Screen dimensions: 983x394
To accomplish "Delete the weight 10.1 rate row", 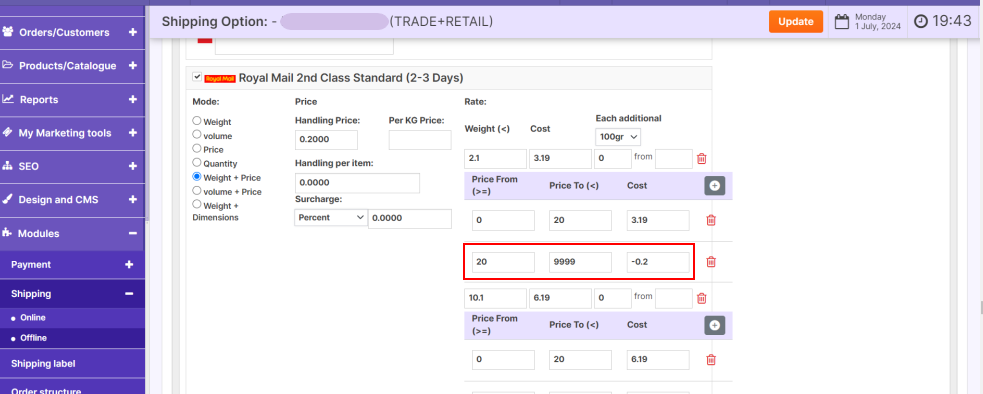I will coord(702,298).
